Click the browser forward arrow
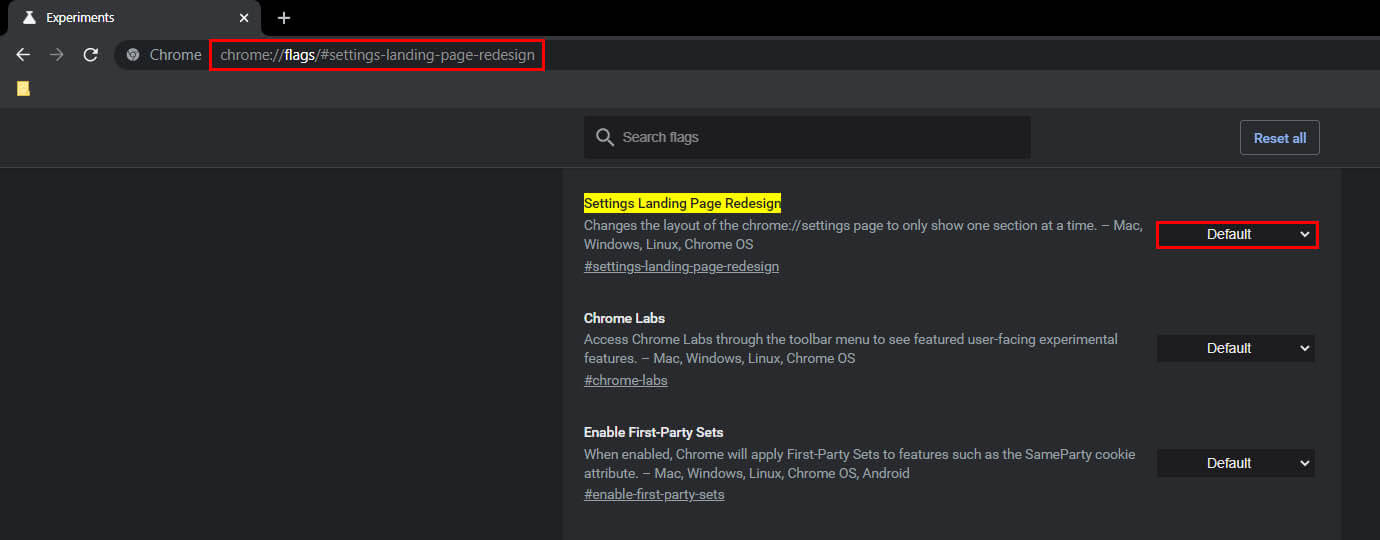The height and width of the screenshot is (540, 1380). pyautogui.click(x=57, y=55)
